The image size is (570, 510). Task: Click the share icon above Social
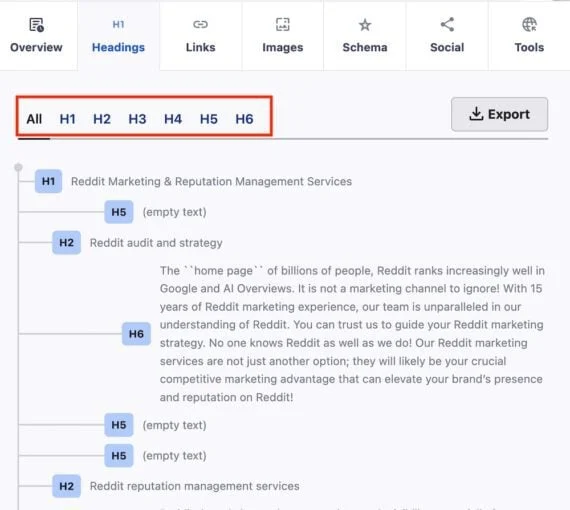click(x=447, y=24)
